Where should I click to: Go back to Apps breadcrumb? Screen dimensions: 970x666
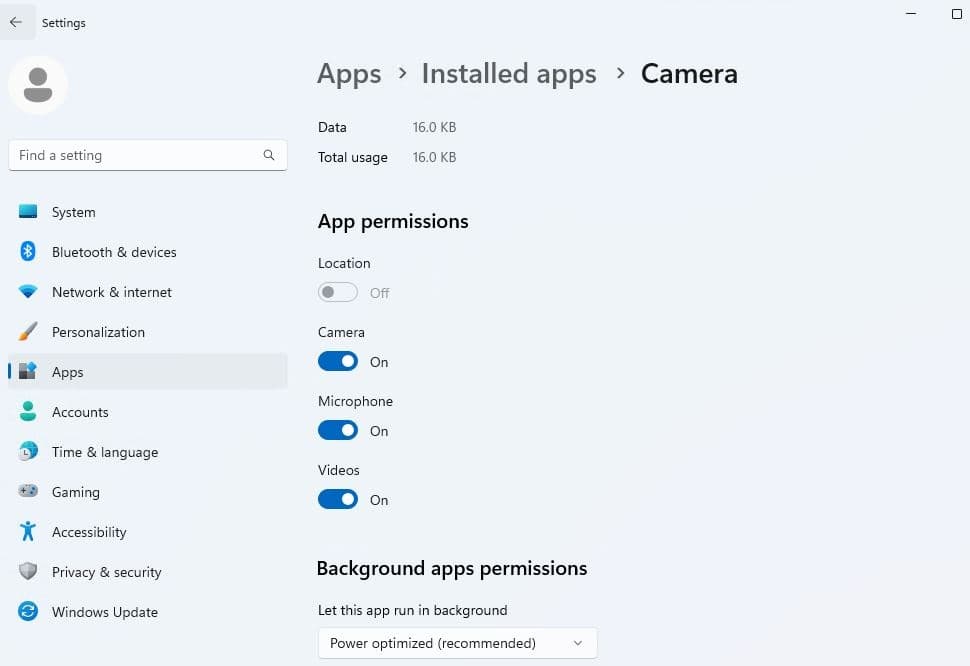(x=349, y=74)
